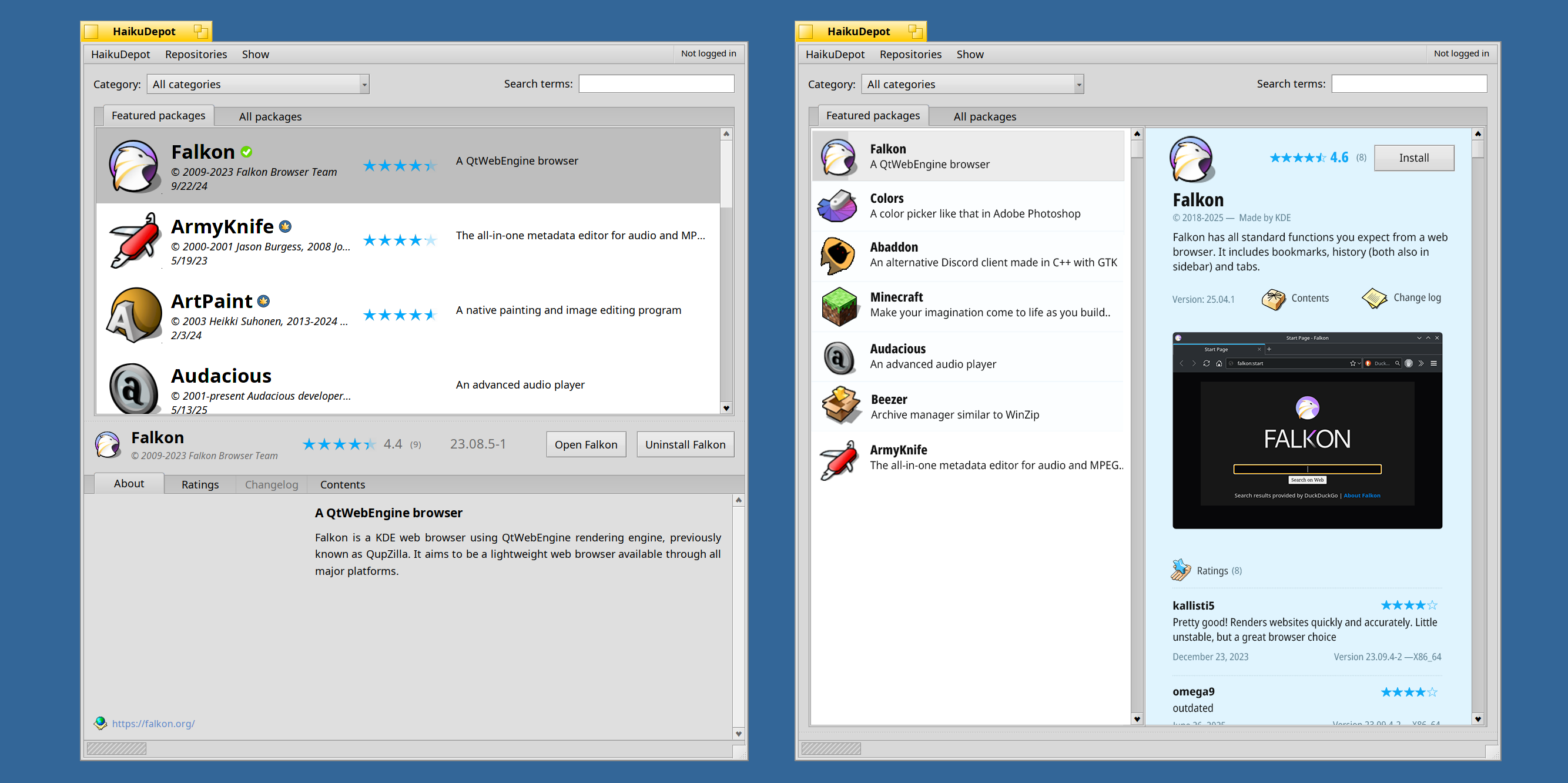Click Abaddon app icon in right window
1568x783 pixels.
[x=837, y=255]
